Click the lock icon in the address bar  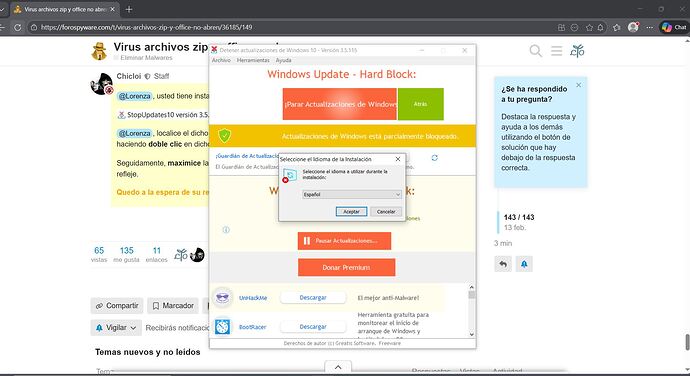pos(34,27)
